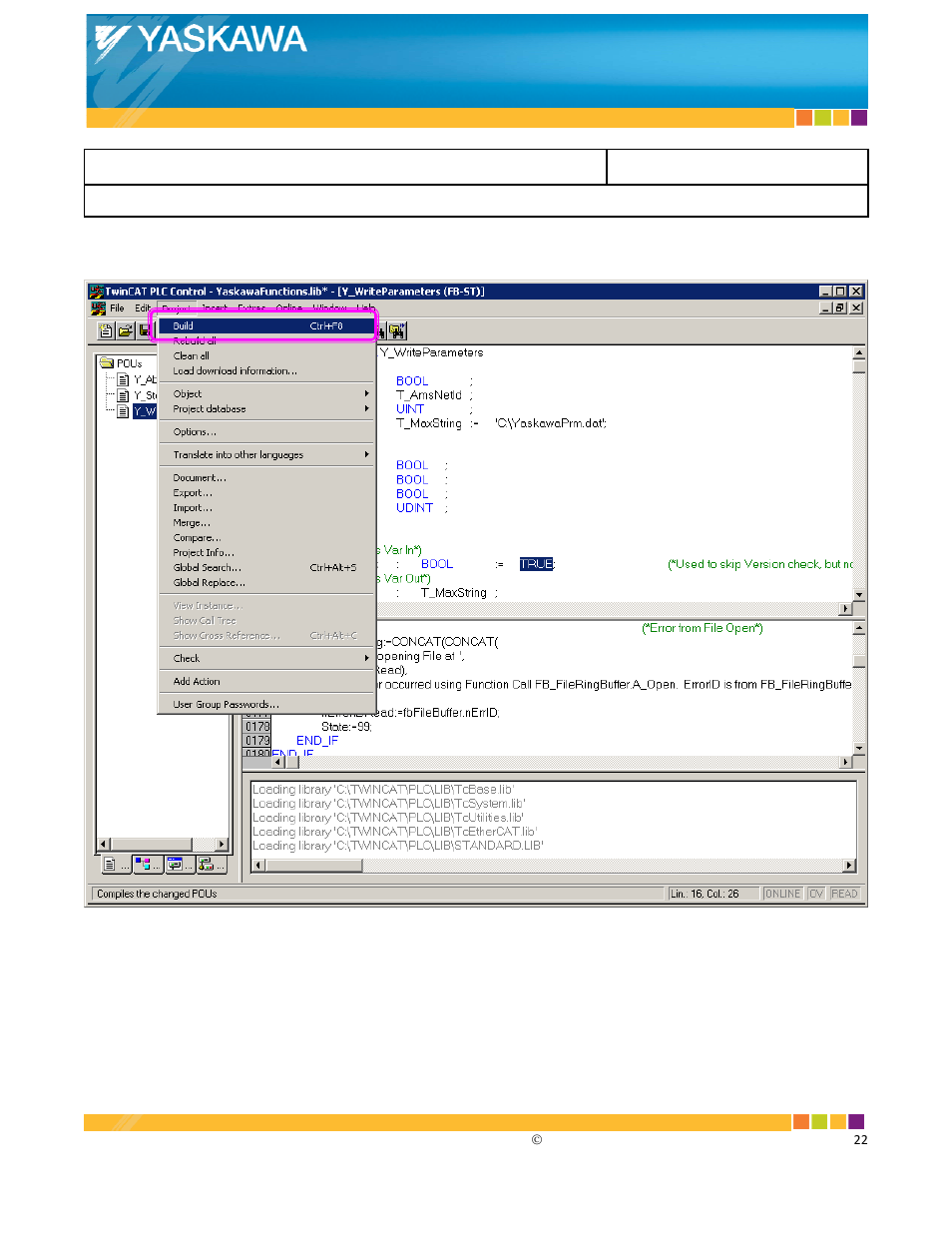The width and height of the screenshot is (952, 1233).
Task: Choose Merge... menu entry
Action: point(266,522)
